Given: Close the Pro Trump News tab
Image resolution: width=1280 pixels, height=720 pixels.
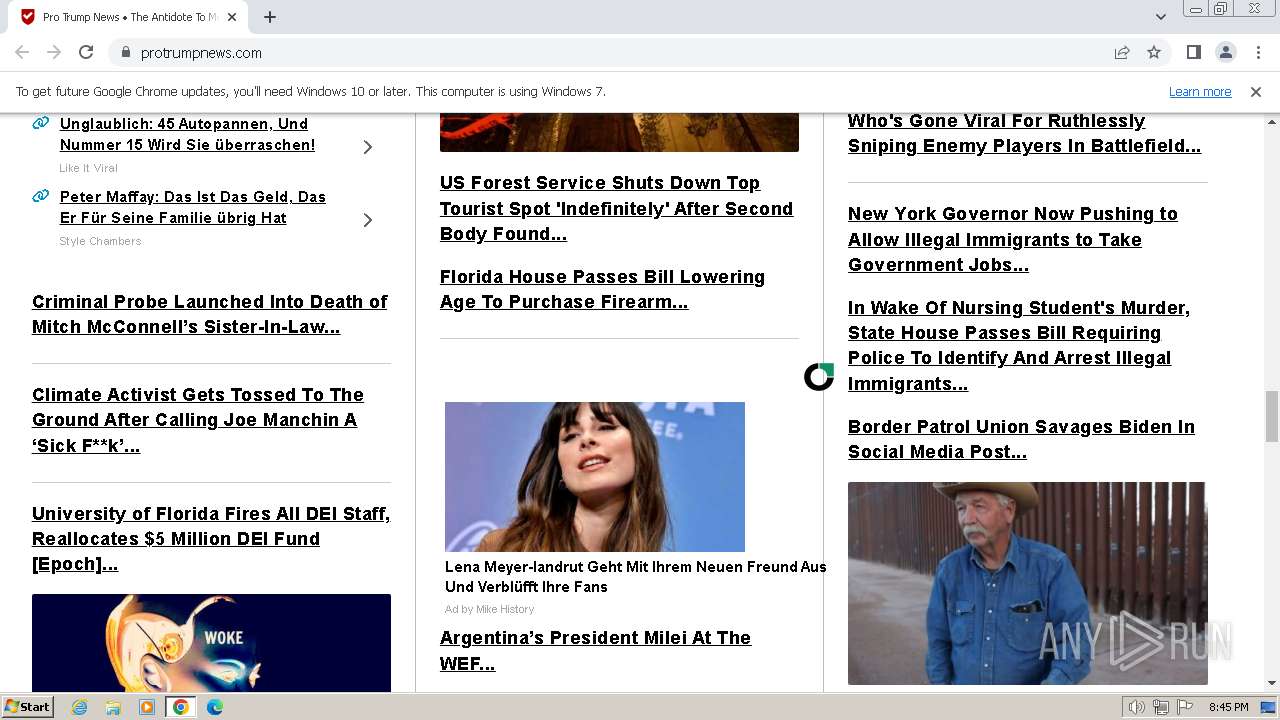Looking at the screenshot, I should (232, 17).
